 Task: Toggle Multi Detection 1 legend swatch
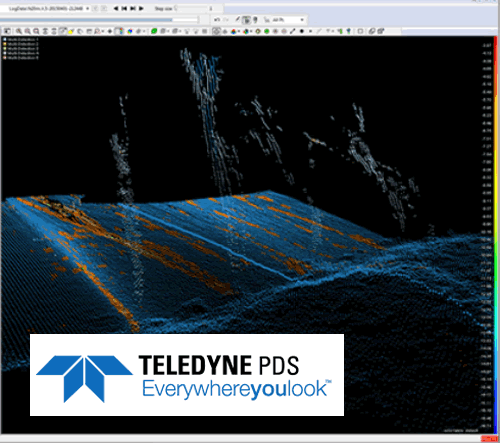[x=5, y=39]
